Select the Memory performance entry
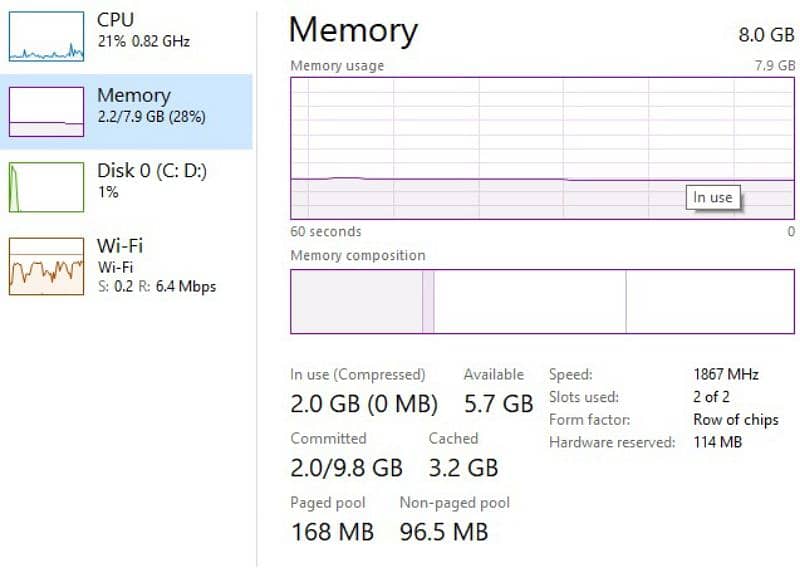Image resolution: width=800 pixels, height=568 pixels. 150,105
